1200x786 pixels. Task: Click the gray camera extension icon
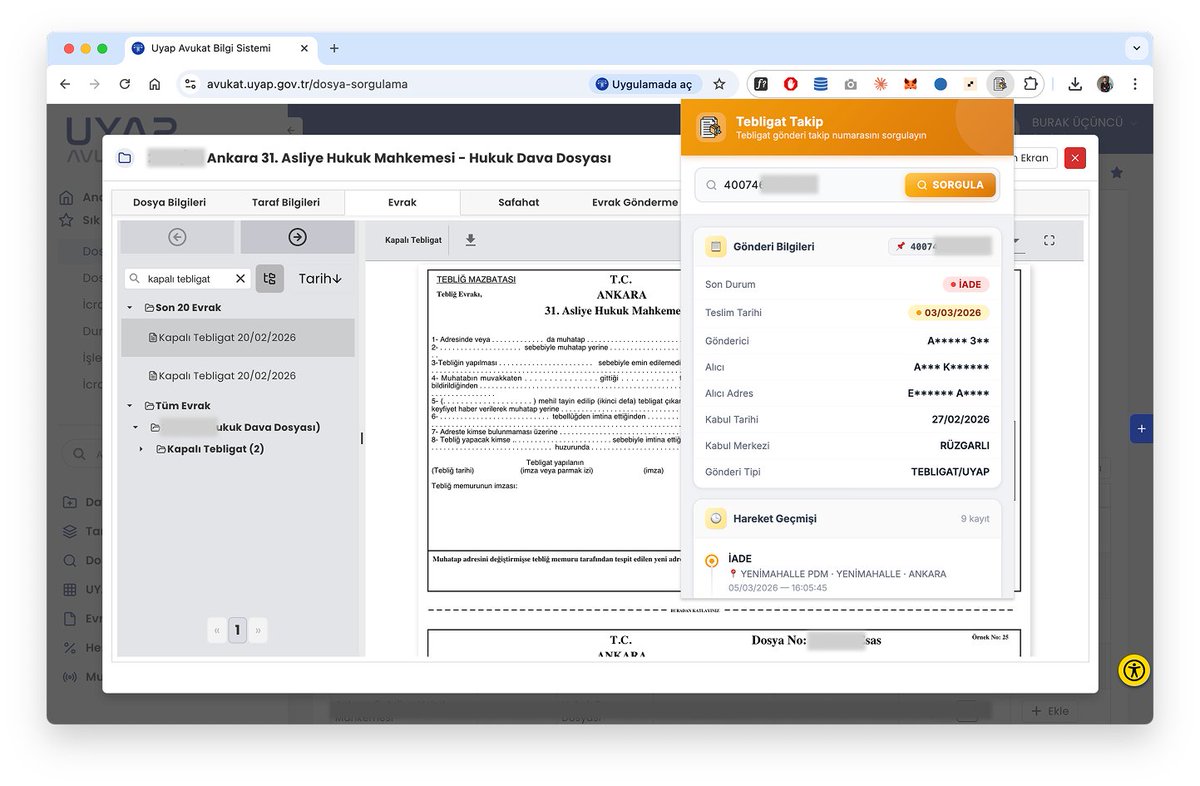(x=850, y=84)
